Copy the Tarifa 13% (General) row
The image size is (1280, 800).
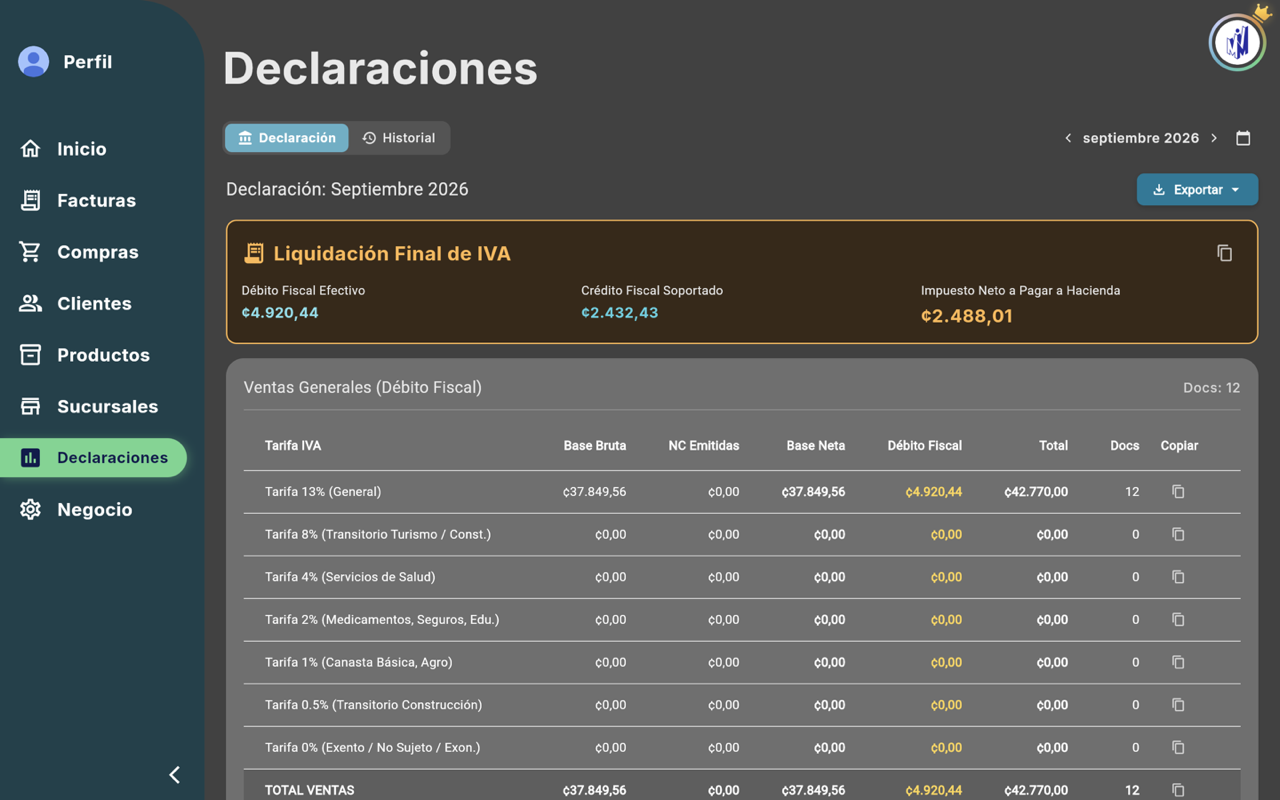pyautogui.click(x=1178, y=492)
